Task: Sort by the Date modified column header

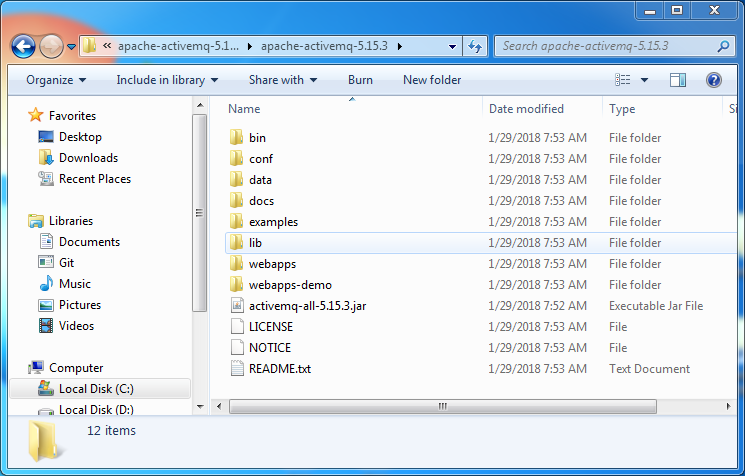Action: point(526,109)
